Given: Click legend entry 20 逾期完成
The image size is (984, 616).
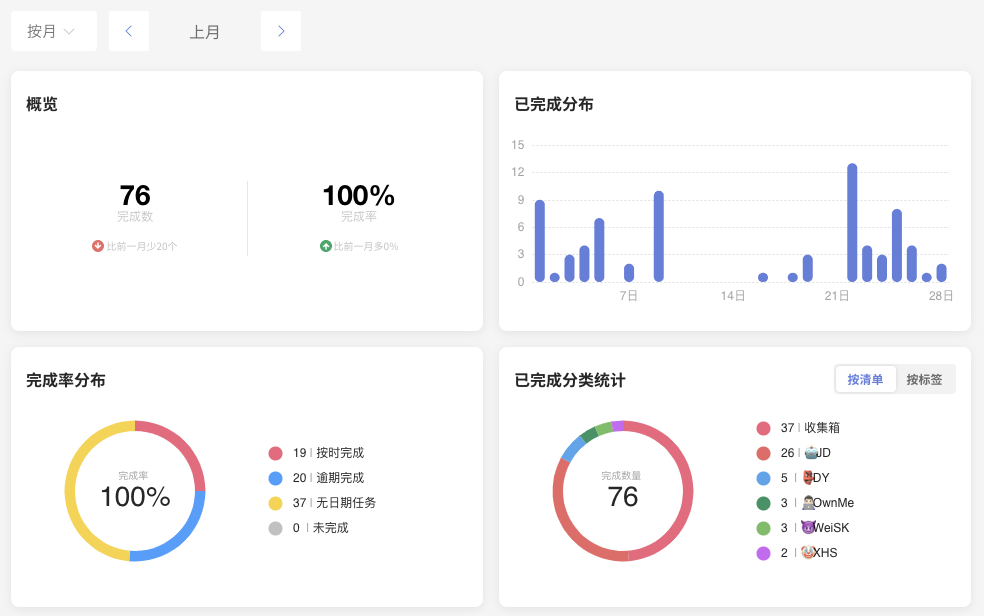Looking at the screenshot, I should pos(328,478).
